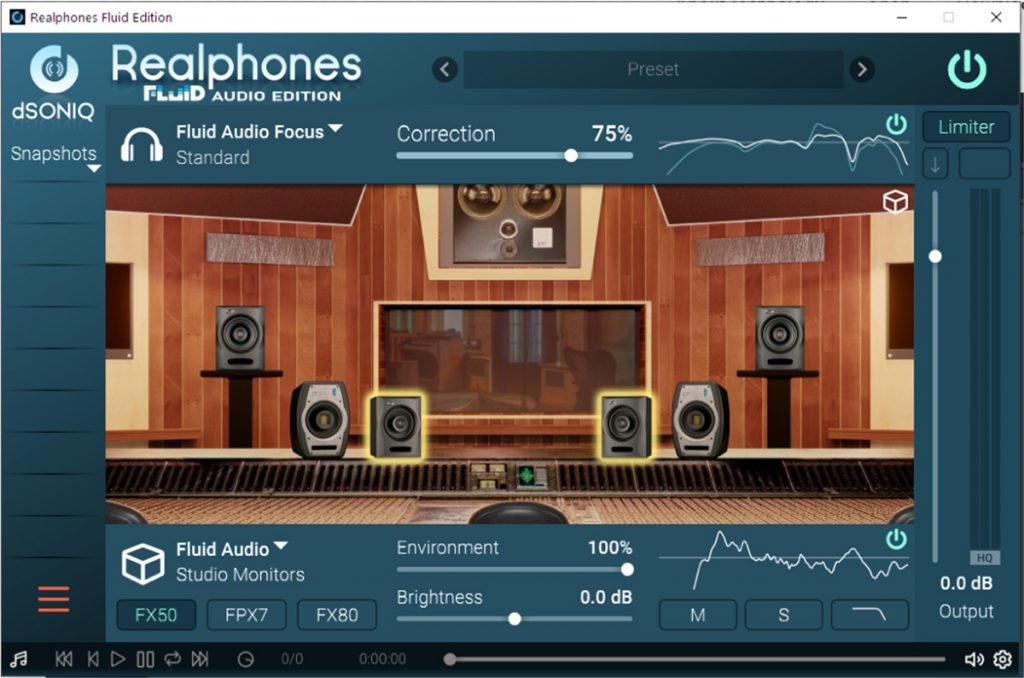Select the right FX80 speaker on stand

(x=780, y=338)
